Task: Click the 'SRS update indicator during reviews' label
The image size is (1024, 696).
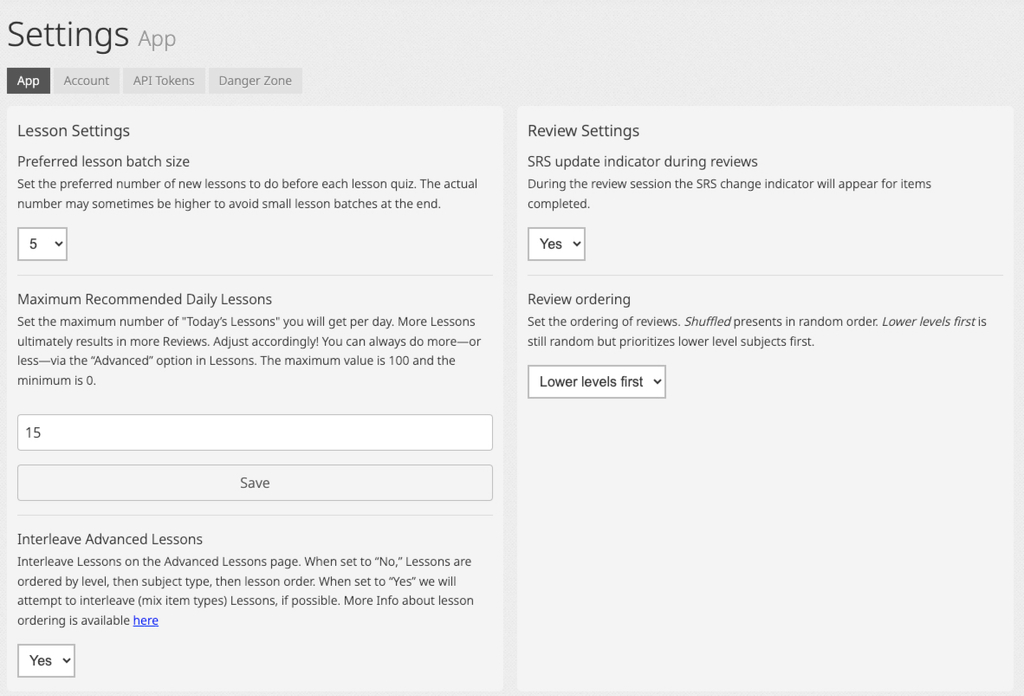Action: point(643,161)
